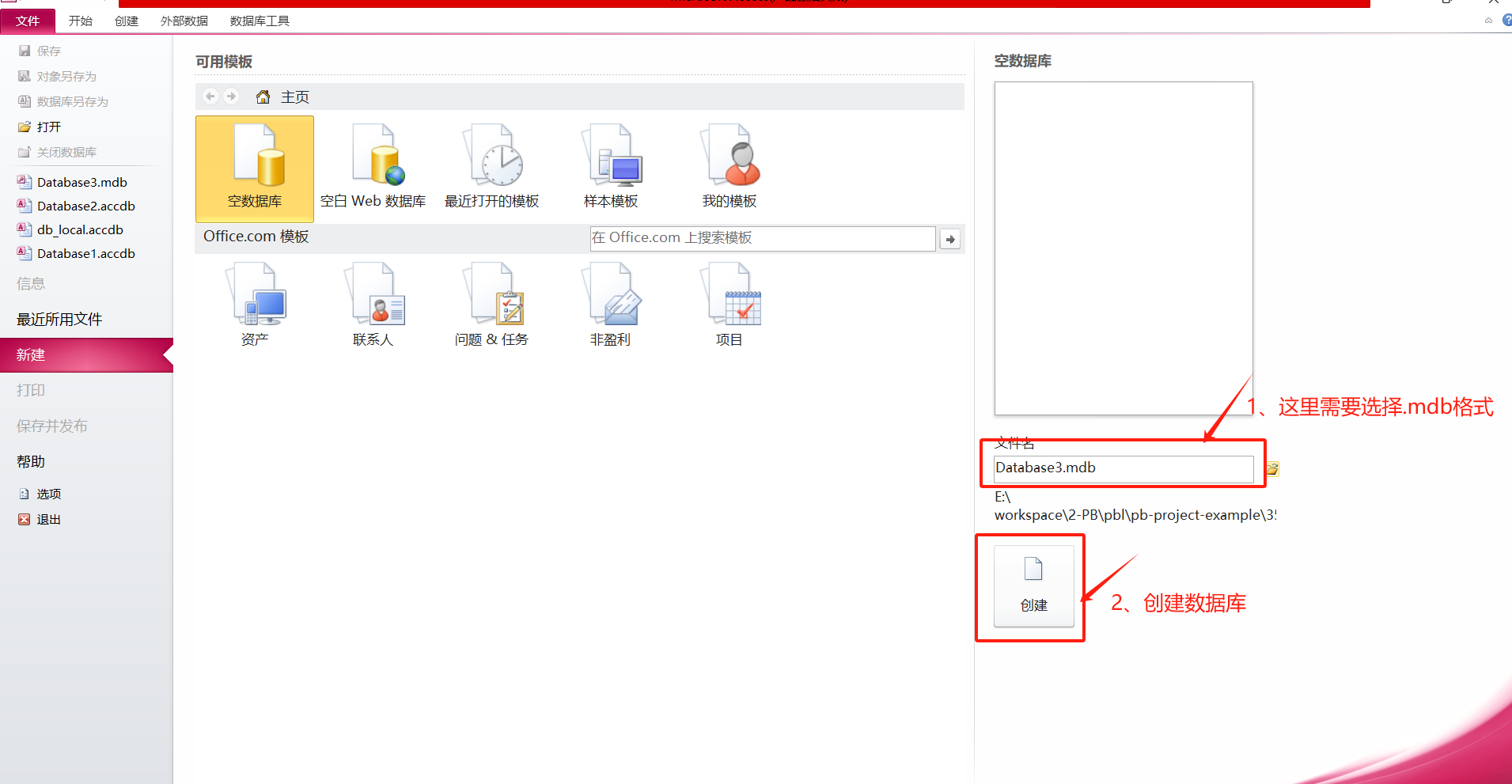Click 保存 Save in the sidebar
1512x784 pixels.
pyautogui.click(x=40, y=51)
